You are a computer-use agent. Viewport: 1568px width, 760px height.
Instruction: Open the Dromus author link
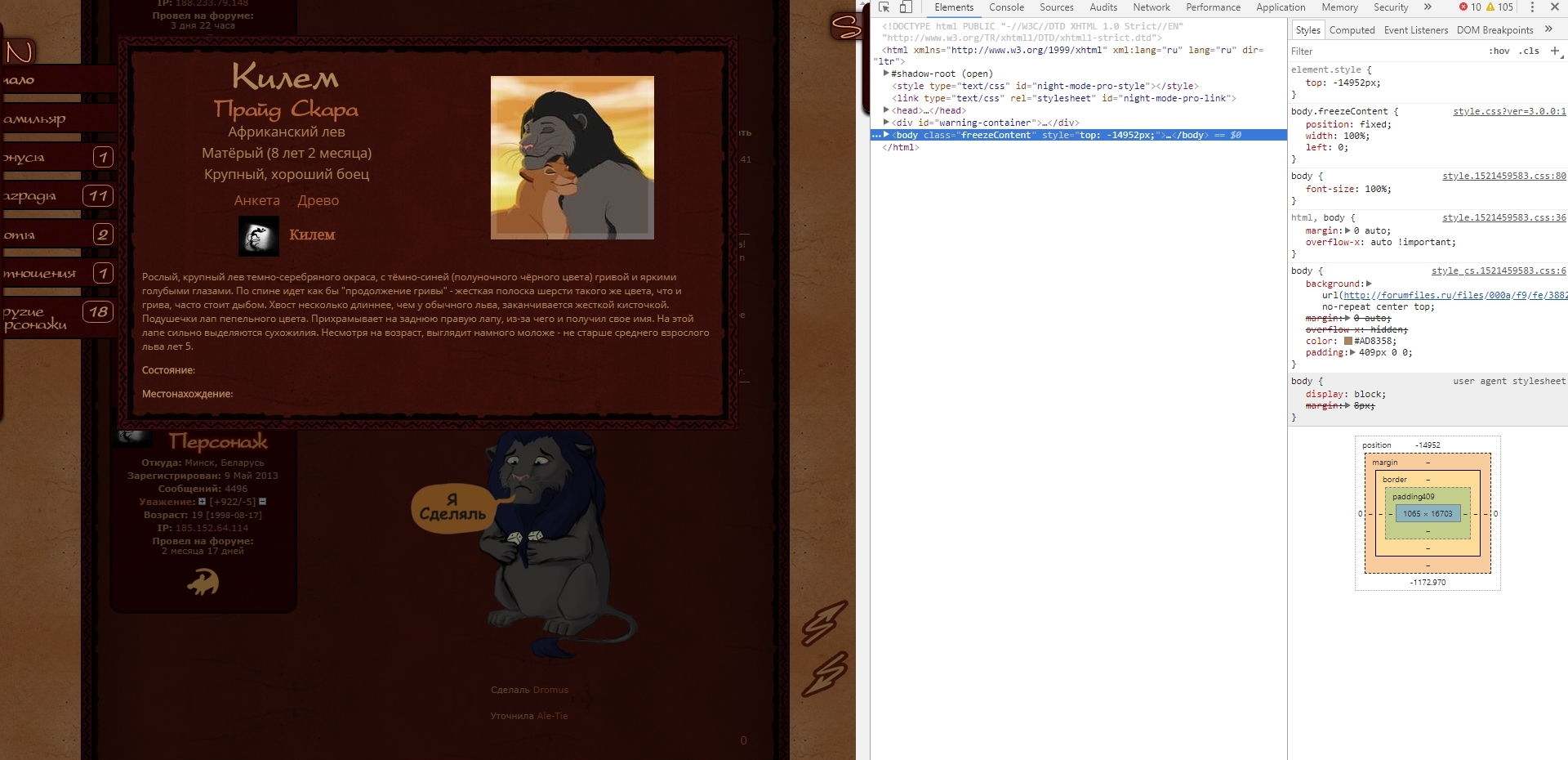pos(550,690)
